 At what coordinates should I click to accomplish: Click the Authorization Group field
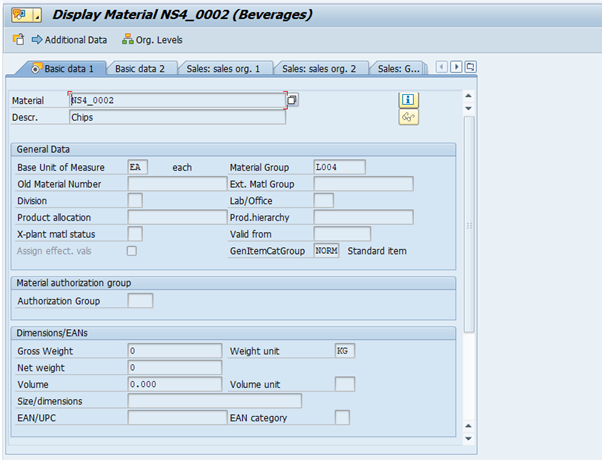140,301
